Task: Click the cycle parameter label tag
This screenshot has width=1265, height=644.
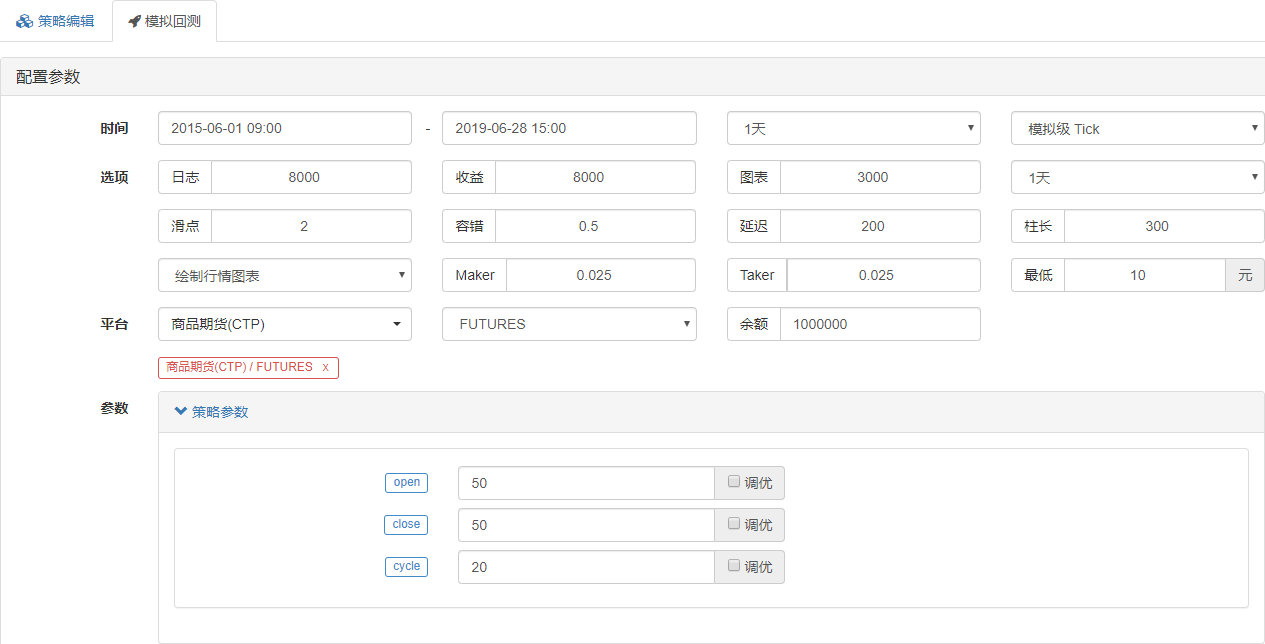Action: click(406, 566)
